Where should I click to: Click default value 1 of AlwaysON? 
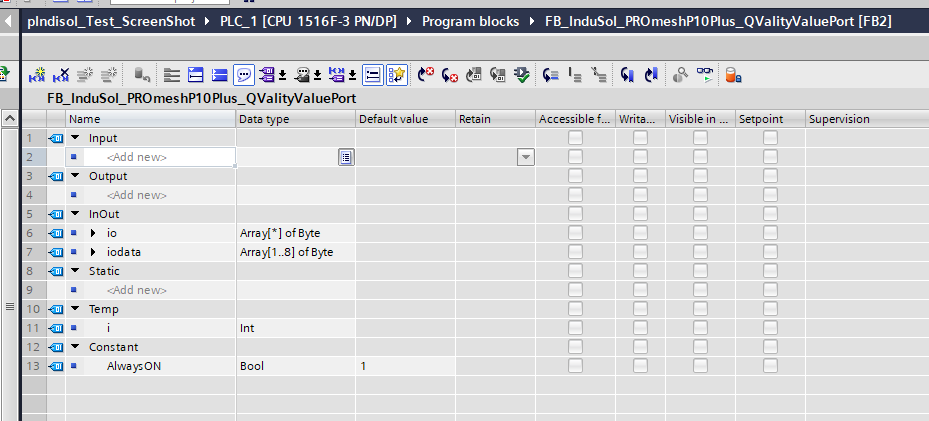(405, 366)
